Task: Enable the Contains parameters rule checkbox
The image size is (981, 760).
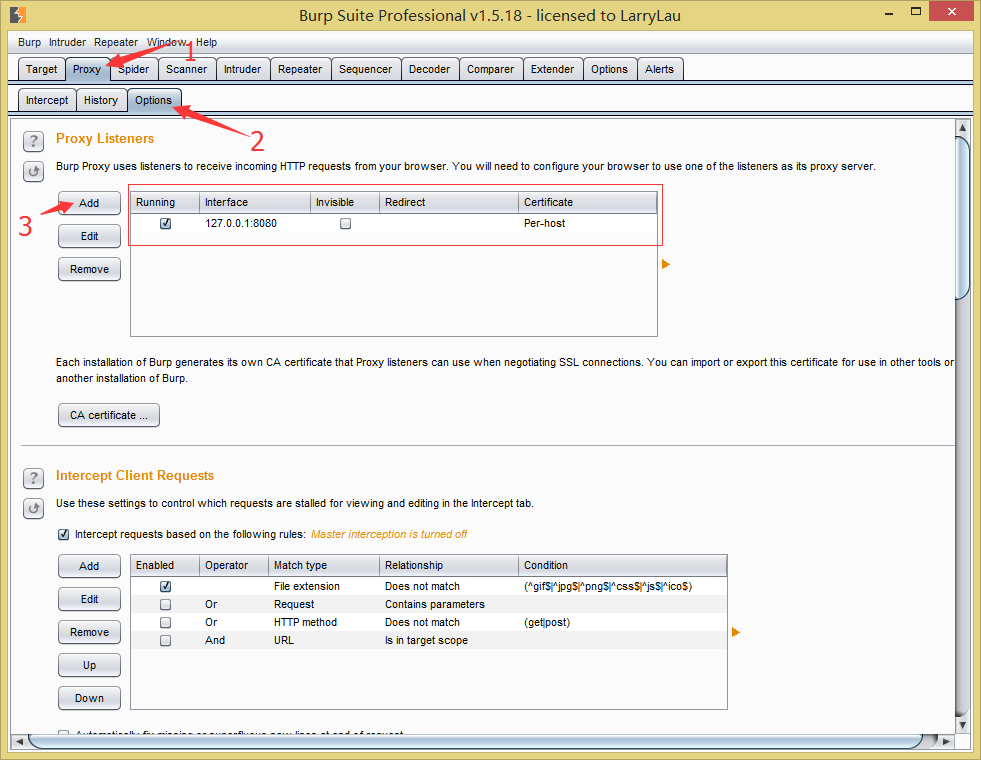Action: 165,604
